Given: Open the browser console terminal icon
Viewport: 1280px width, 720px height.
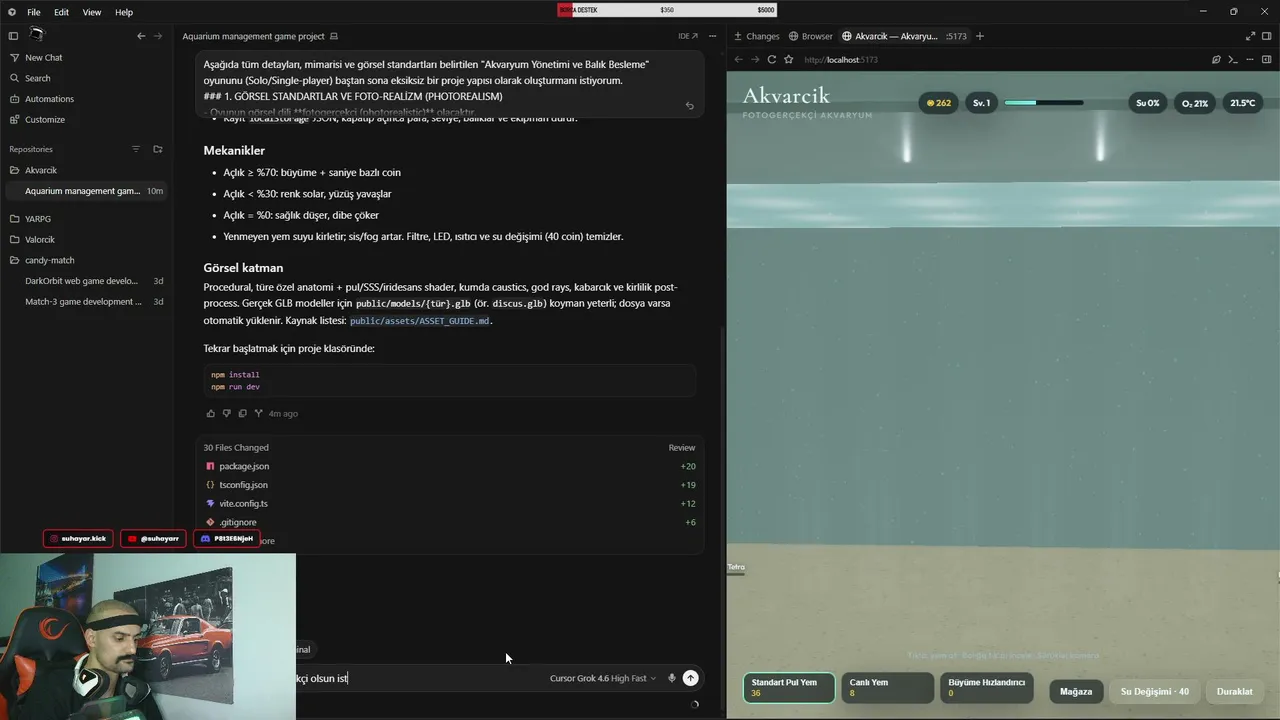Looking at the screenshot, I should click(x=1233, y=59).
